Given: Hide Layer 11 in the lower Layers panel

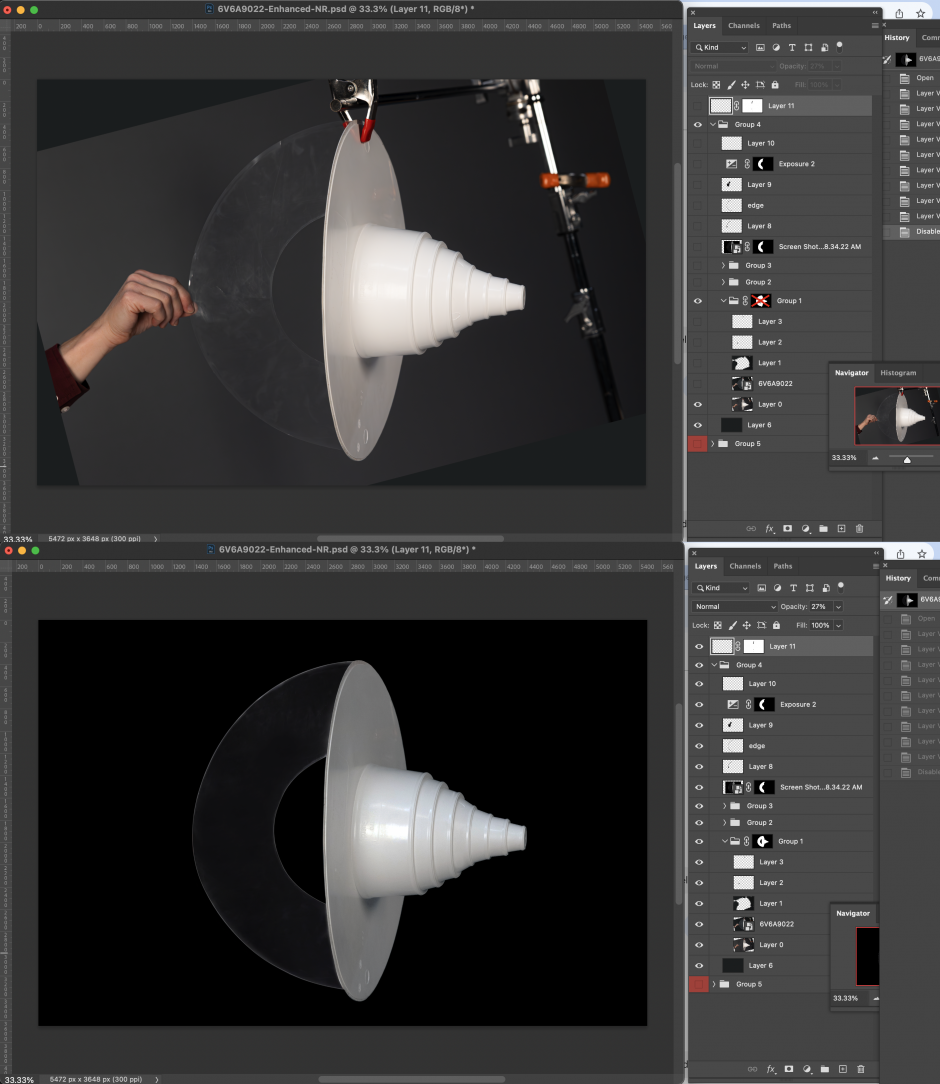Looking at the screenshot, I should 698,646.
